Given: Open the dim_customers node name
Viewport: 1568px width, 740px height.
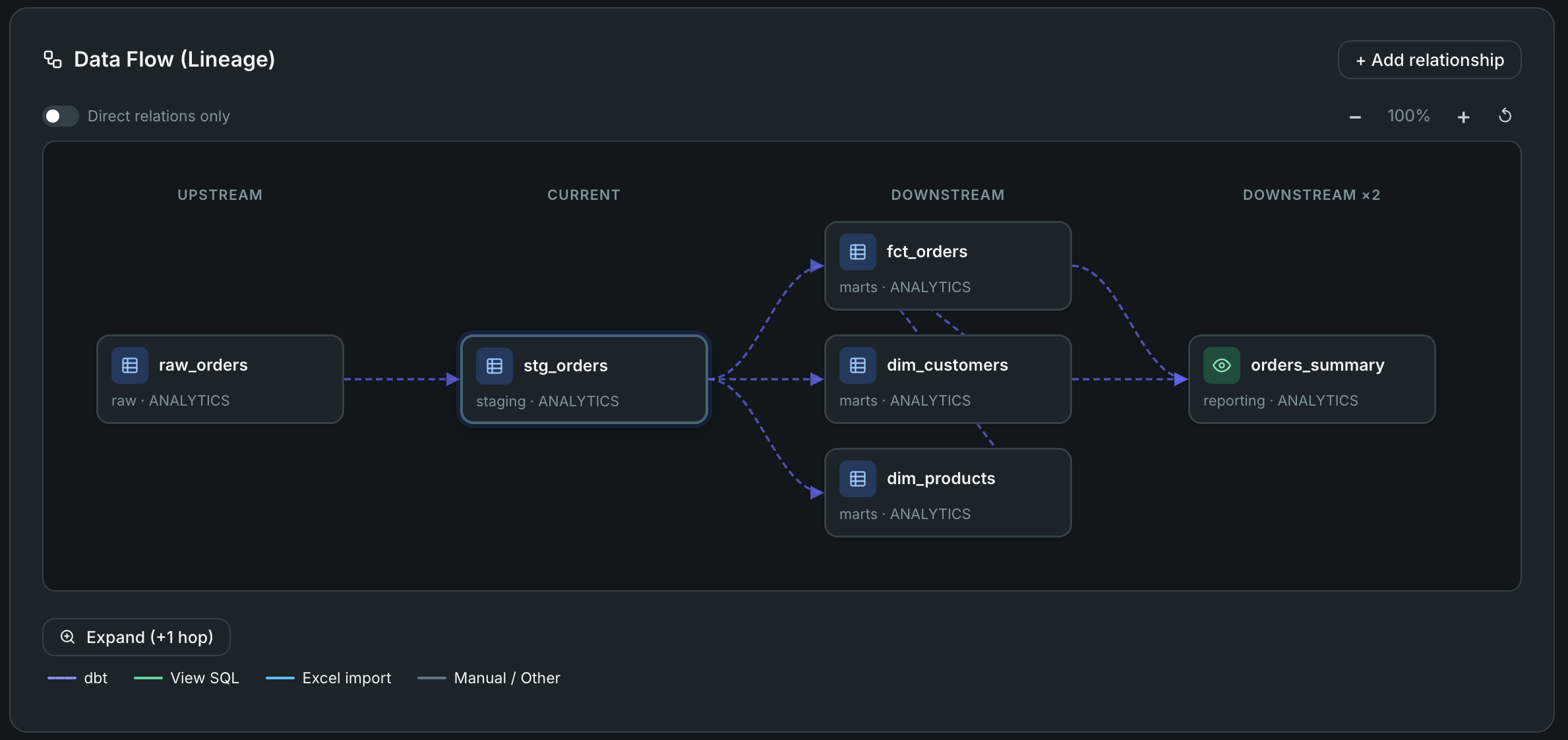Looking at the screenshot, I should [x=948, y=365].
